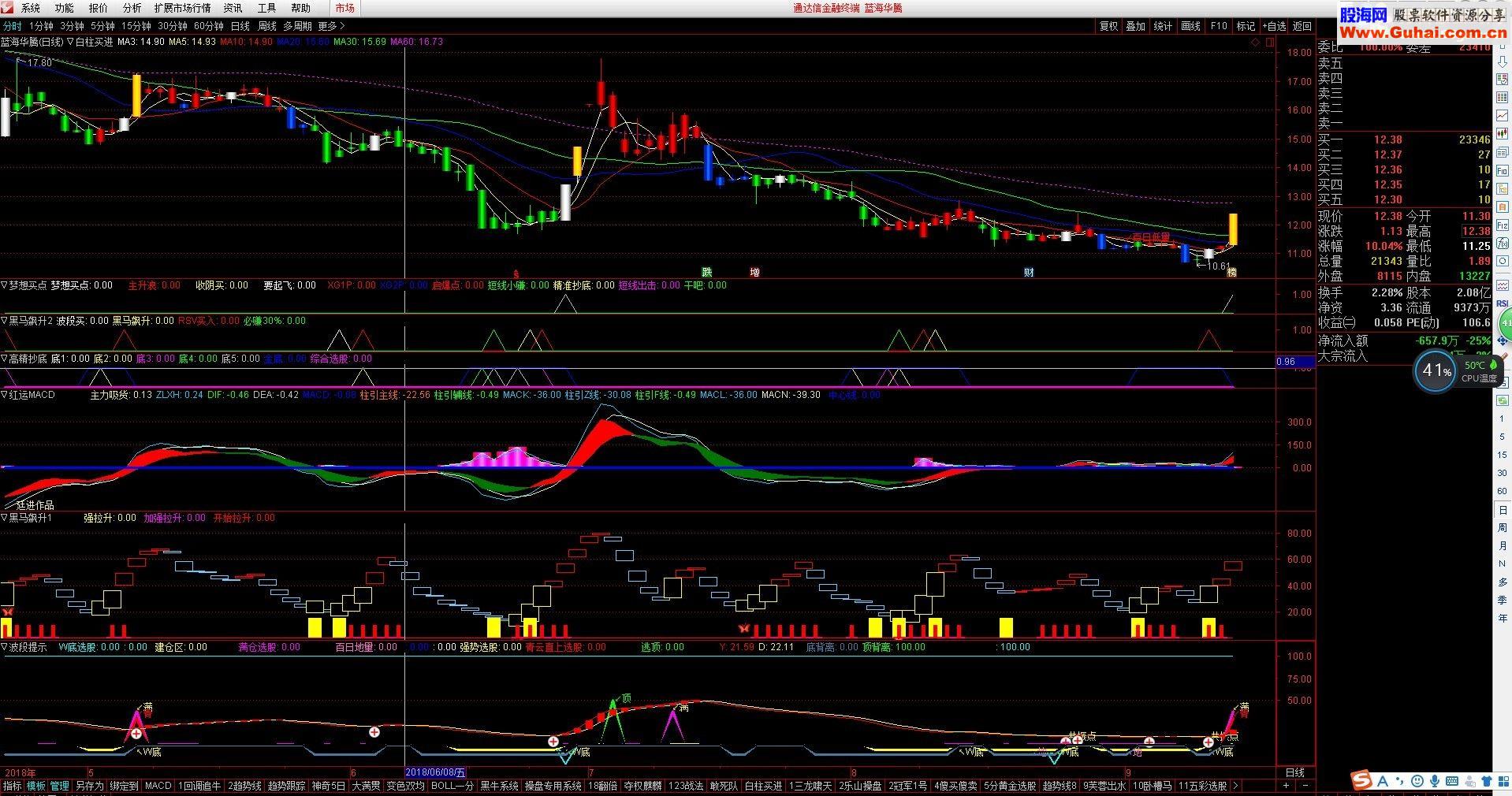Select the 另存为 template option
Image resolution: width=1512 pixels, height=796 pixels.
(89, 786)
